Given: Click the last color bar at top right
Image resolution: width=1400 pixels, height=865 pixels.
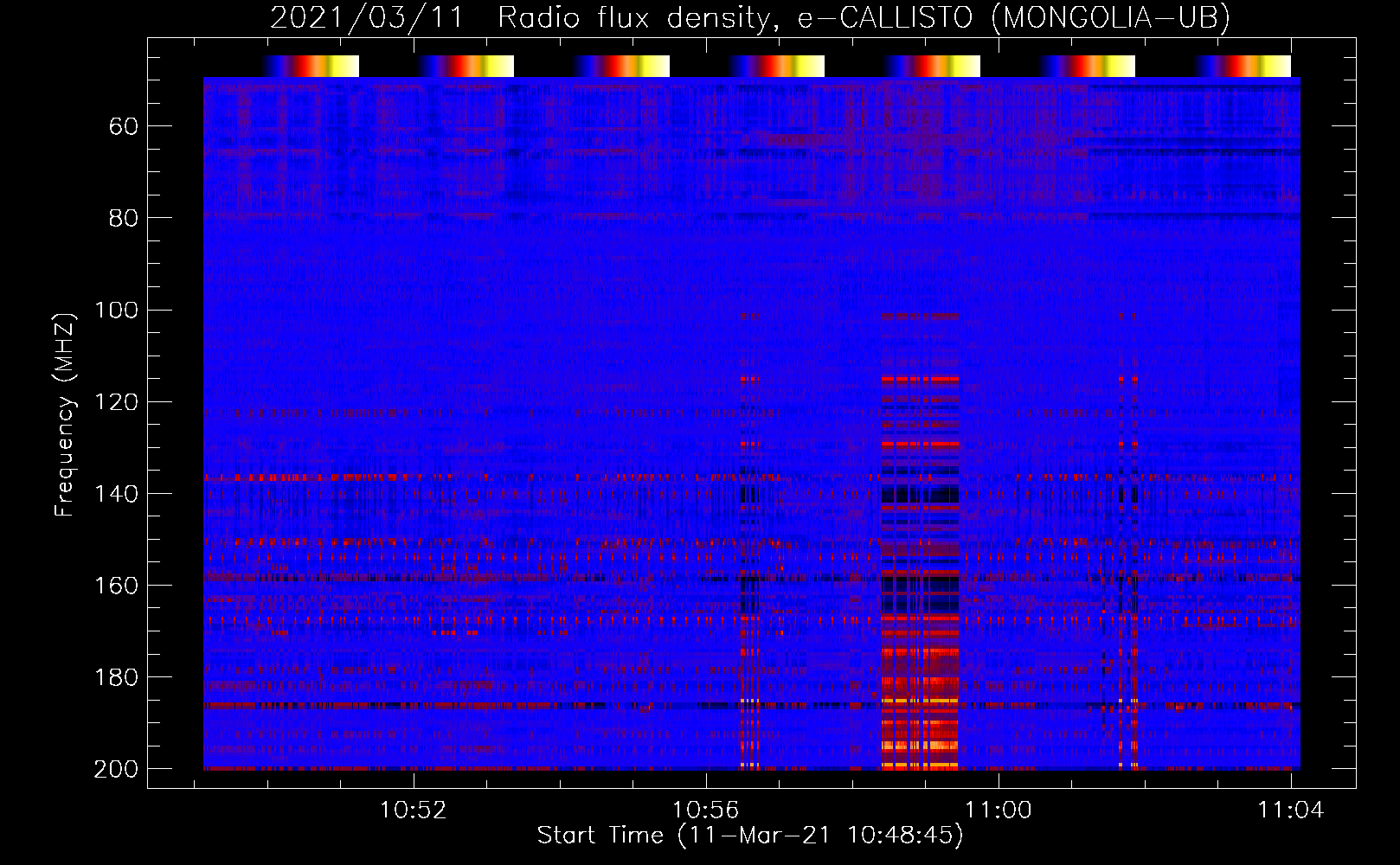Looking at the screenshot, I should click(x=1243, y=66).
